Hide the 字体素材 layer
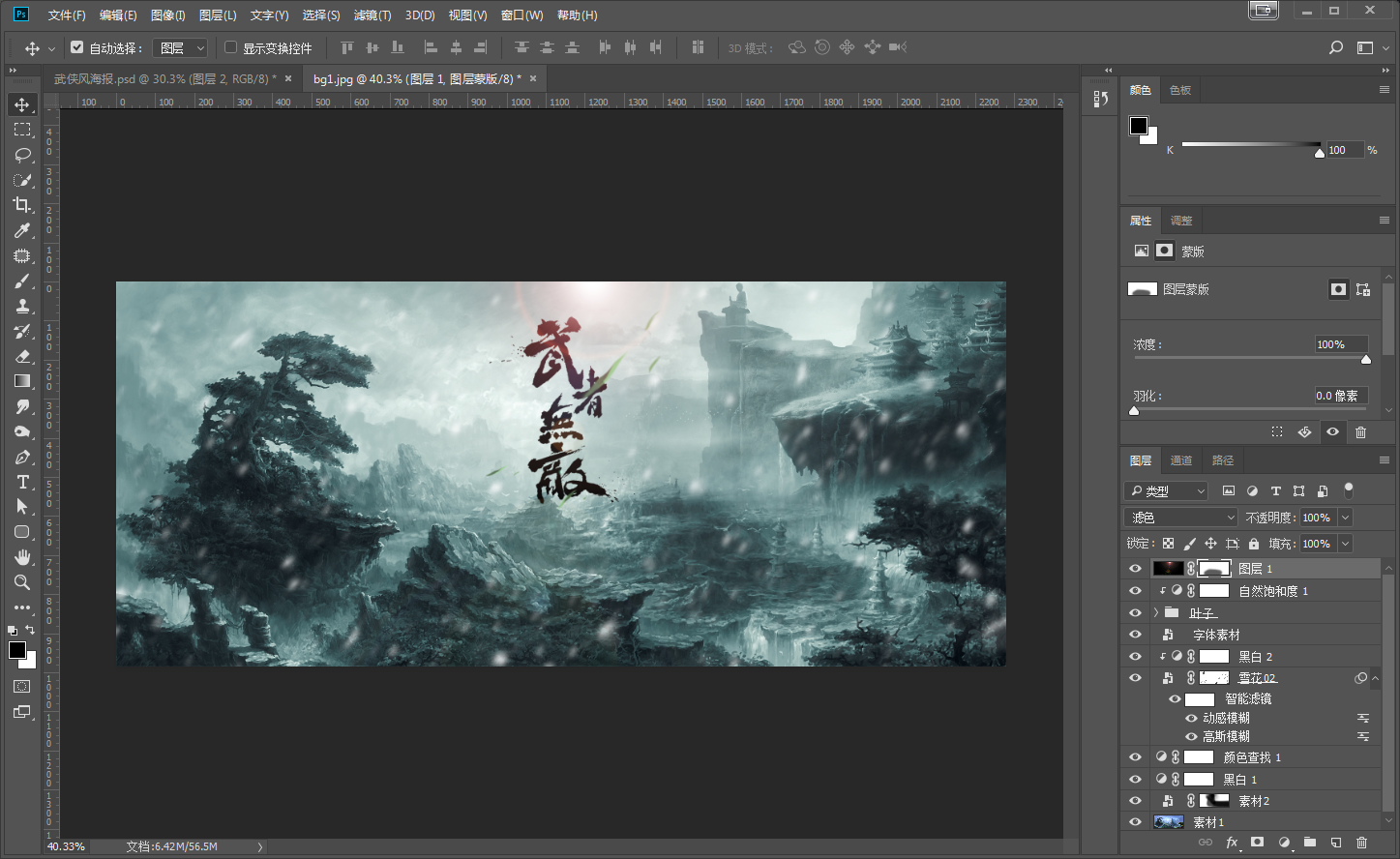Viewport: 1400px width, 859px height. tap(1135, 635)
